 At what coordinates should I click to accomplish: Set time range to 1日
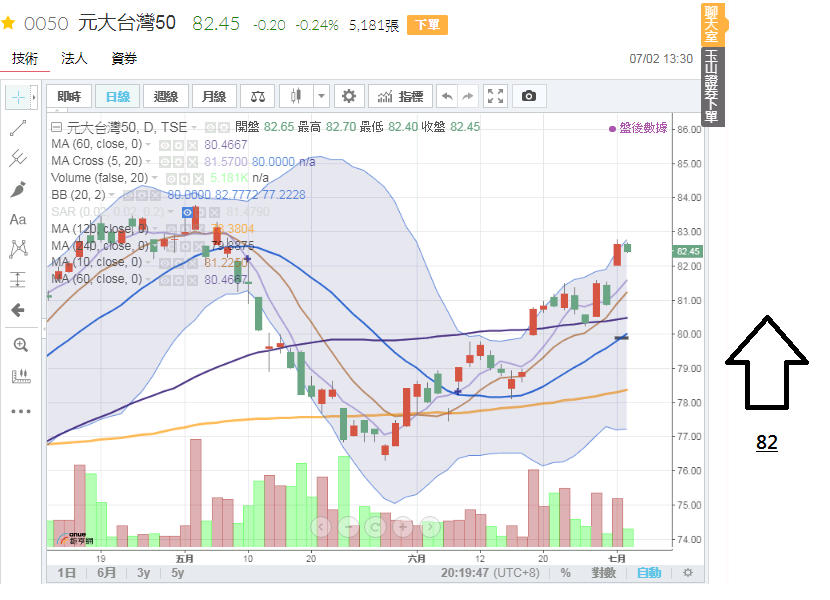point(67,572)
